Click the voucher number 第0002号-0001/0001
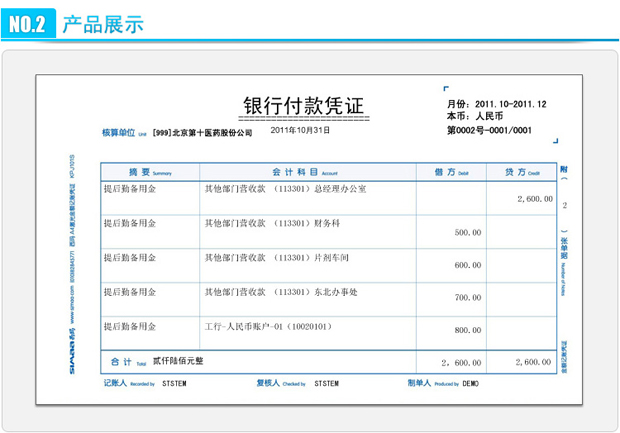Viewport: 620px width, 433px height. click(489, 130)
